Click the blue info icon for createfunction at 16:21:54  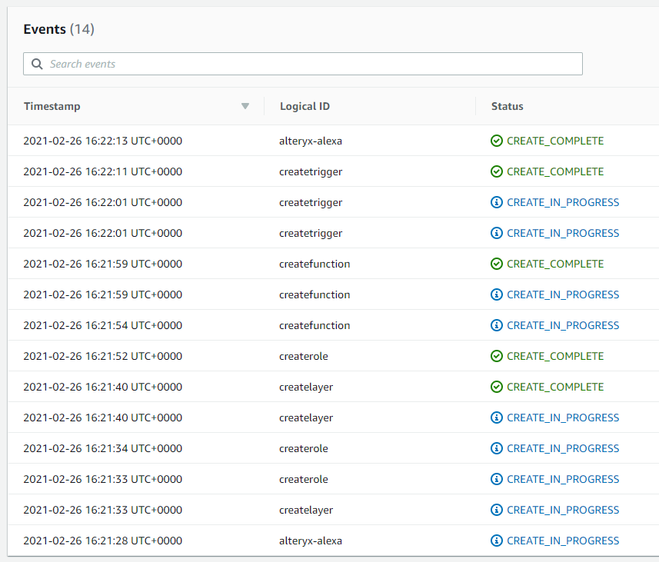496,325
